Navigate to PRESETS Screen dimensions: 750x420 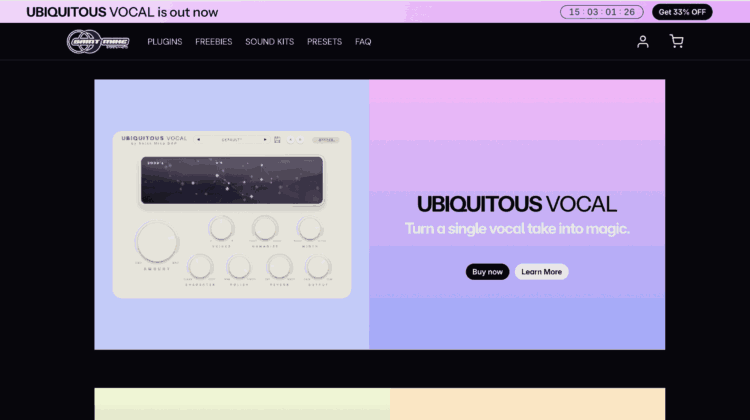[325, 42]
